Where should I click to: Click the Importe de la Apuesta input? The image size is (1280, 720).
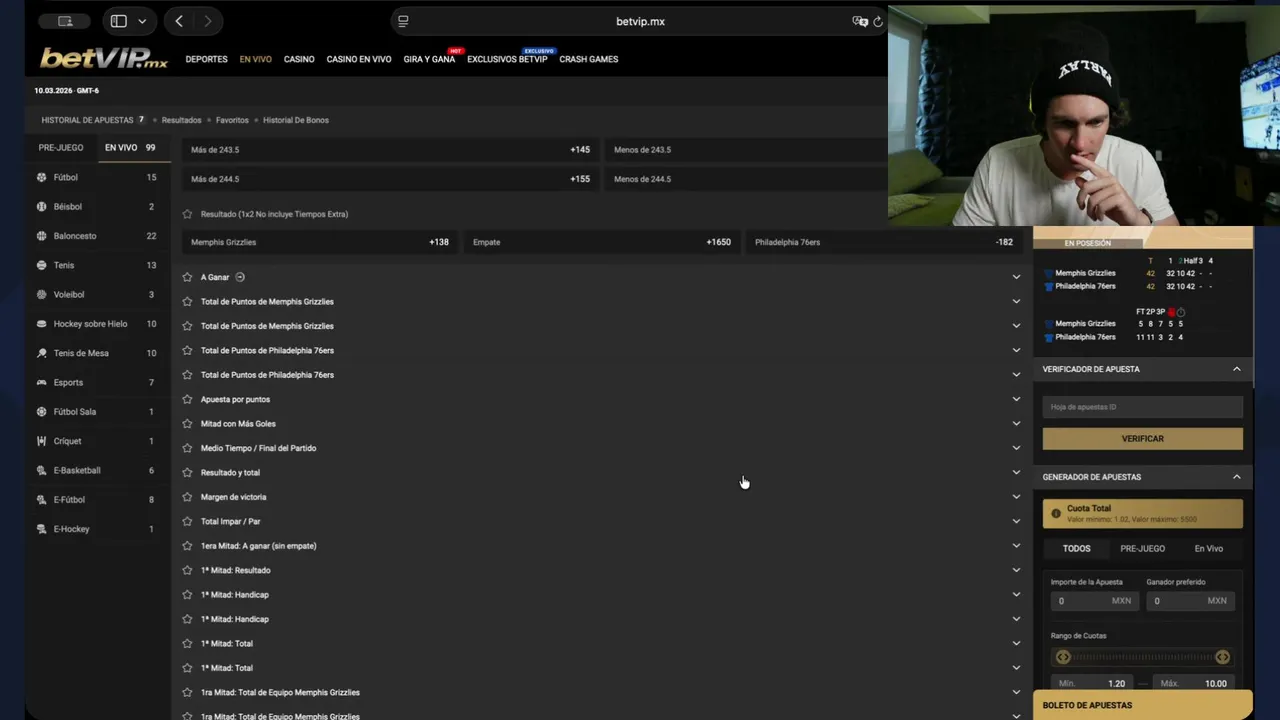pyautogui.click(x=1094, y=601)
